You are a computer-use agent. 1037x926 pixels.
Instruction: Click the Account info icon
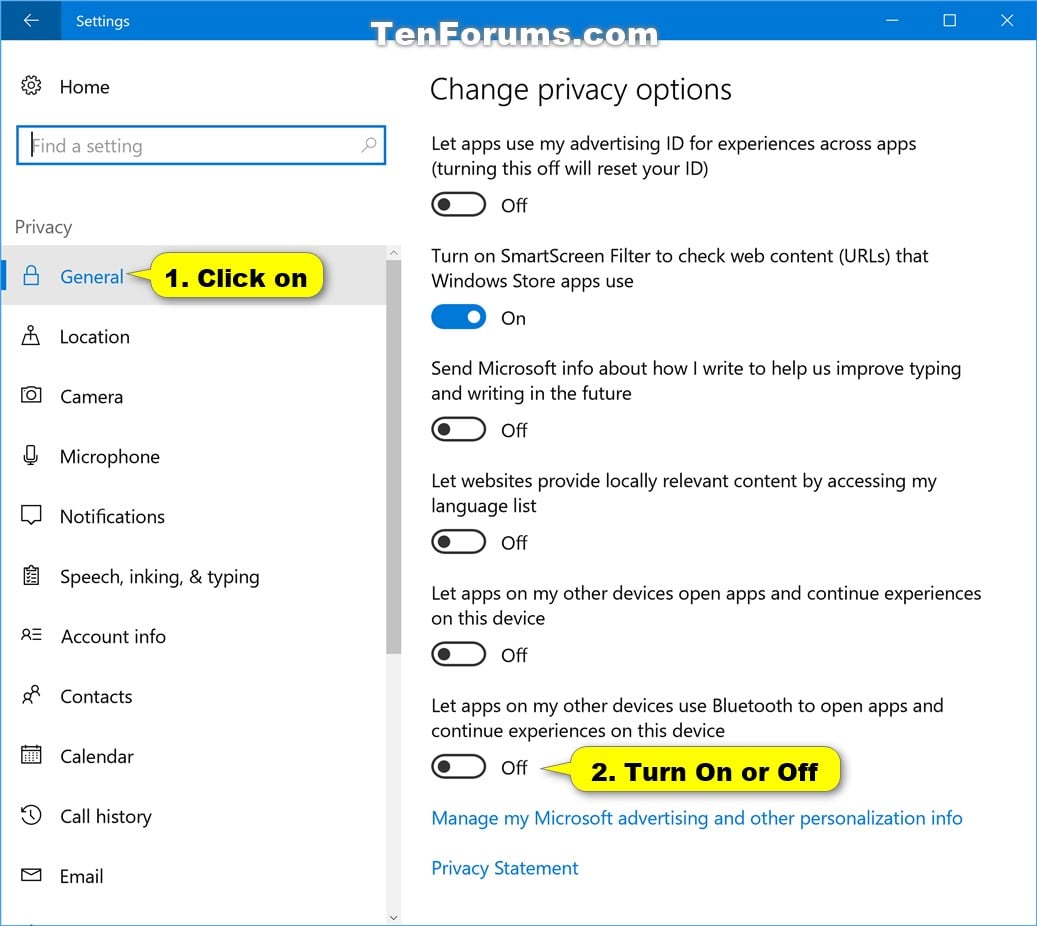click(31, 635)
